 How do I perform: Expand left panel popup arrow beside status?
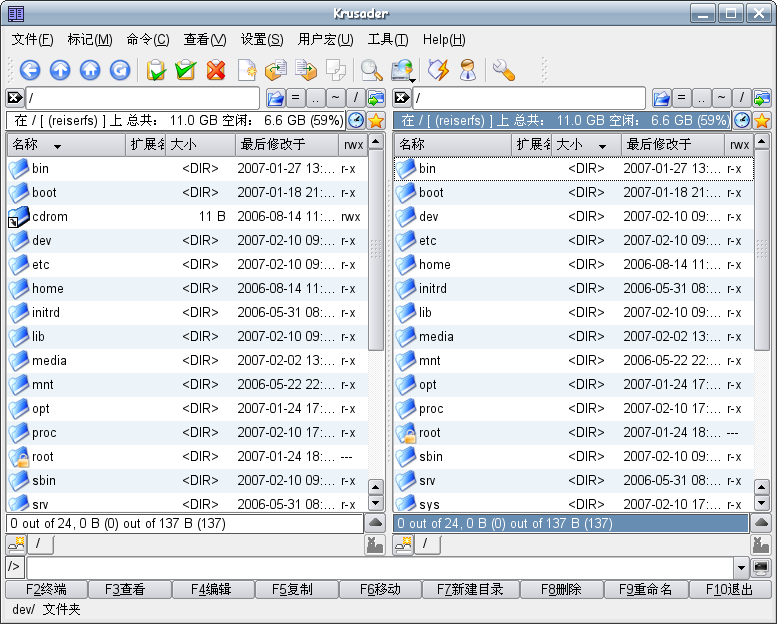pos(375,523)
